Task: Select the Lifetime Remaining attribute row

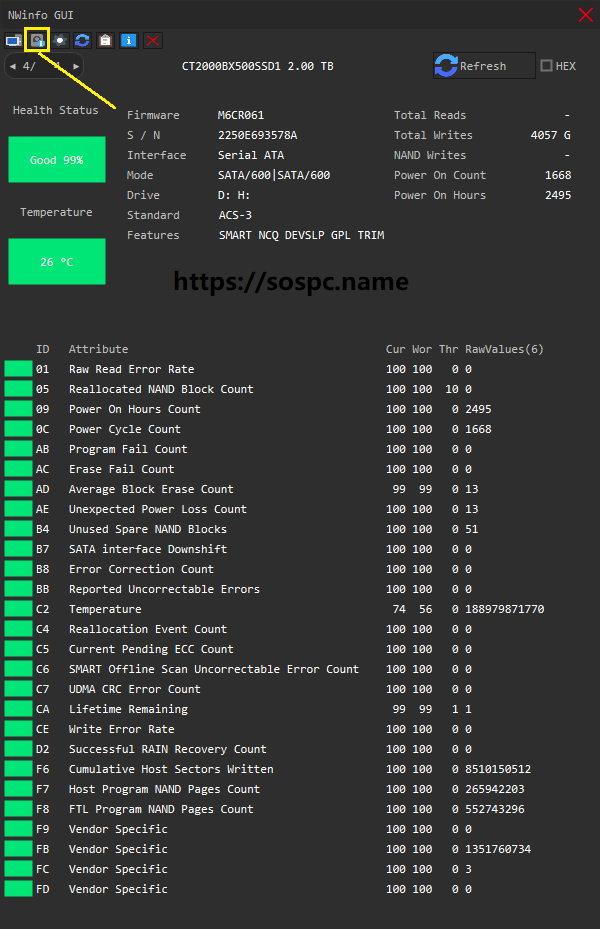Action: click(x=128, y=709)
